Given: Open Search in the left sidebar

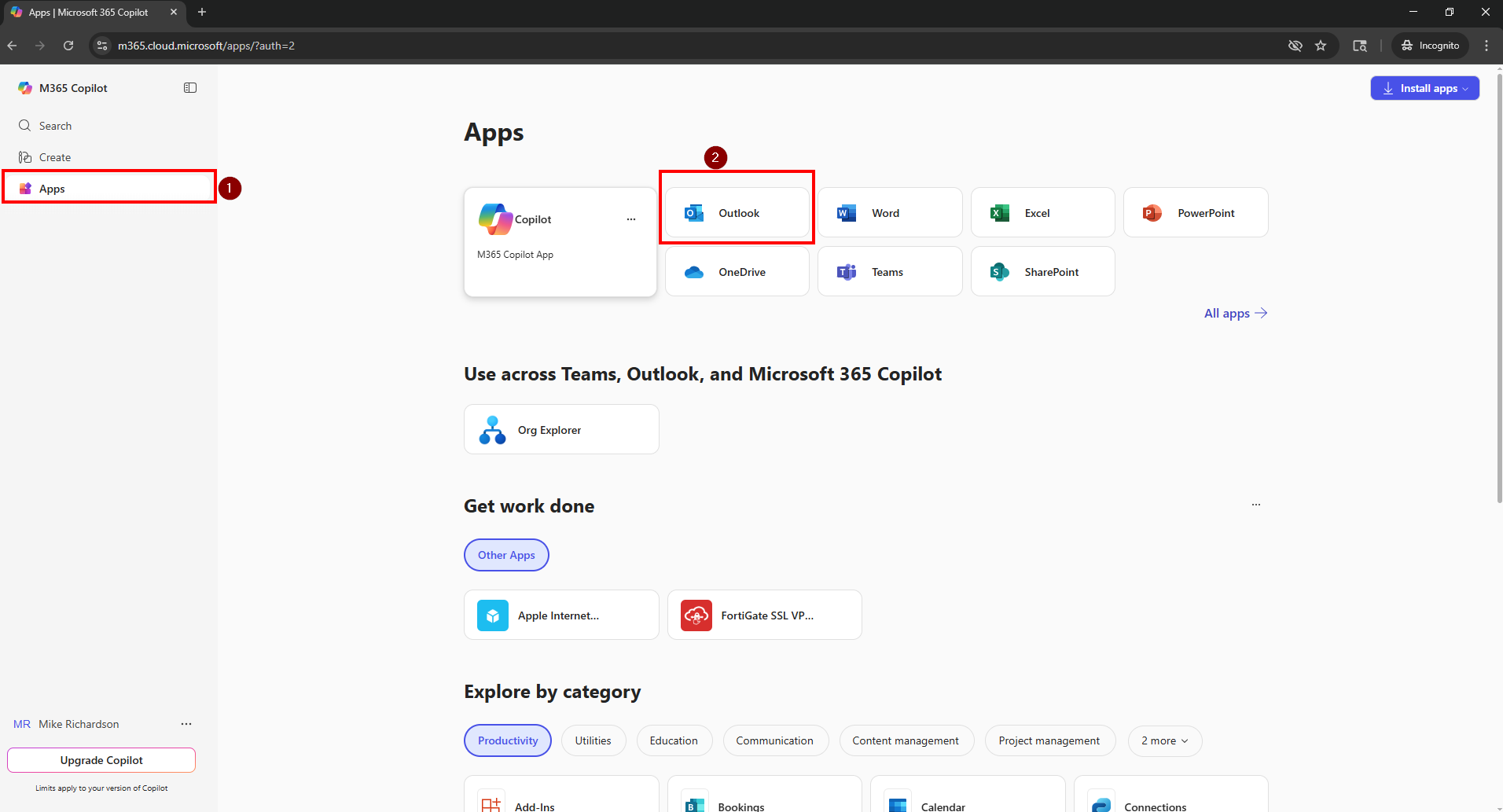Looking at the screenshot, I should (x=108, y=126).
